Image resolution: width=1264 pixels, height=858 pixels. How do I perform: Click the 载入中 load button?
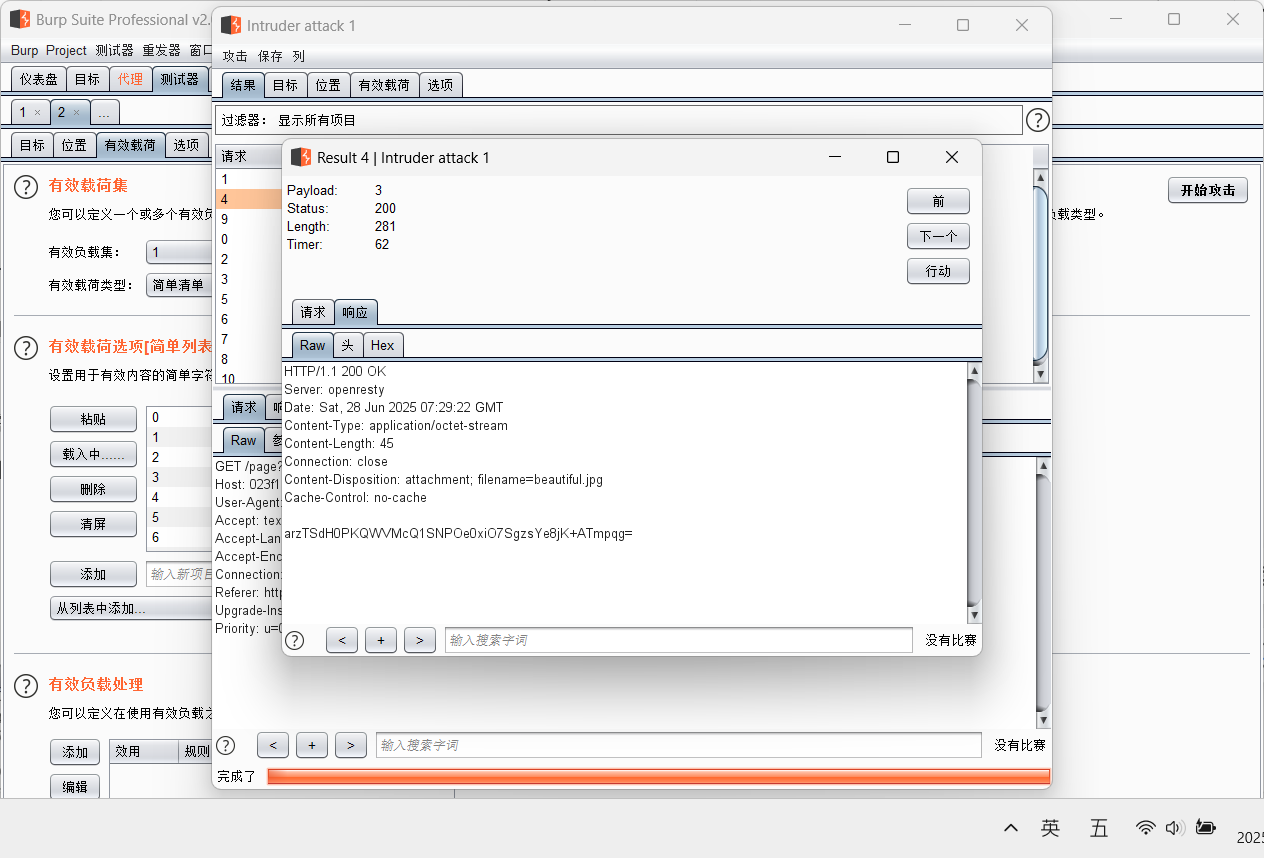[93, 454]
